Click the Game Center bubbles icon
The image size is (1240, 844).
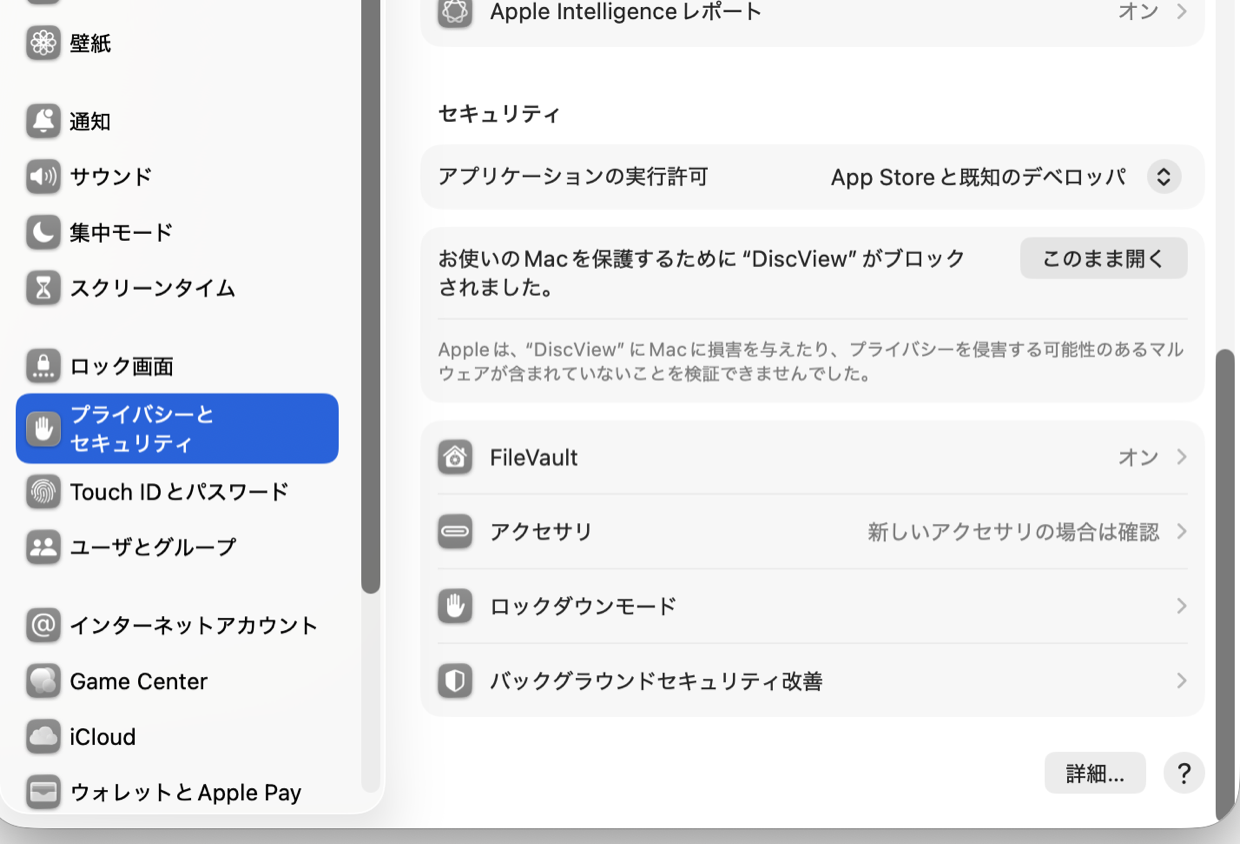[x=43, y=681]
